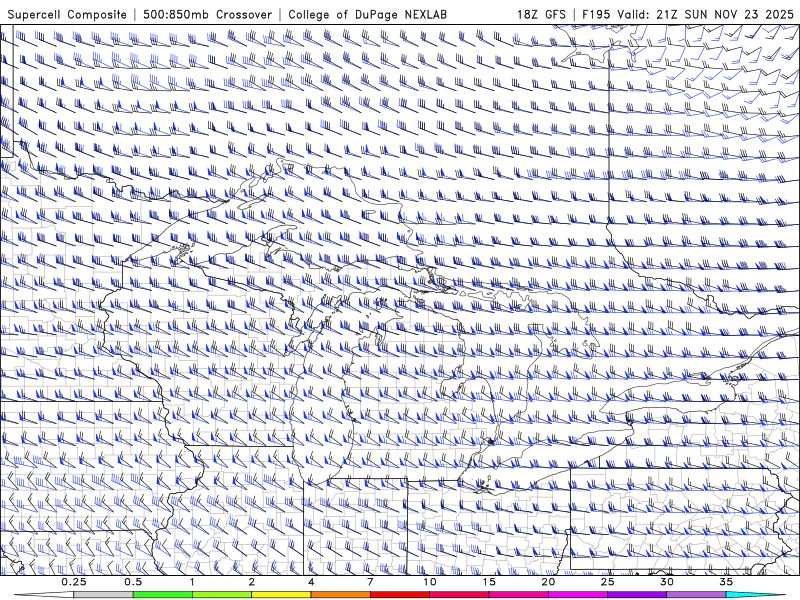Click the 'Supercell Composite' title text

point(67,14)
